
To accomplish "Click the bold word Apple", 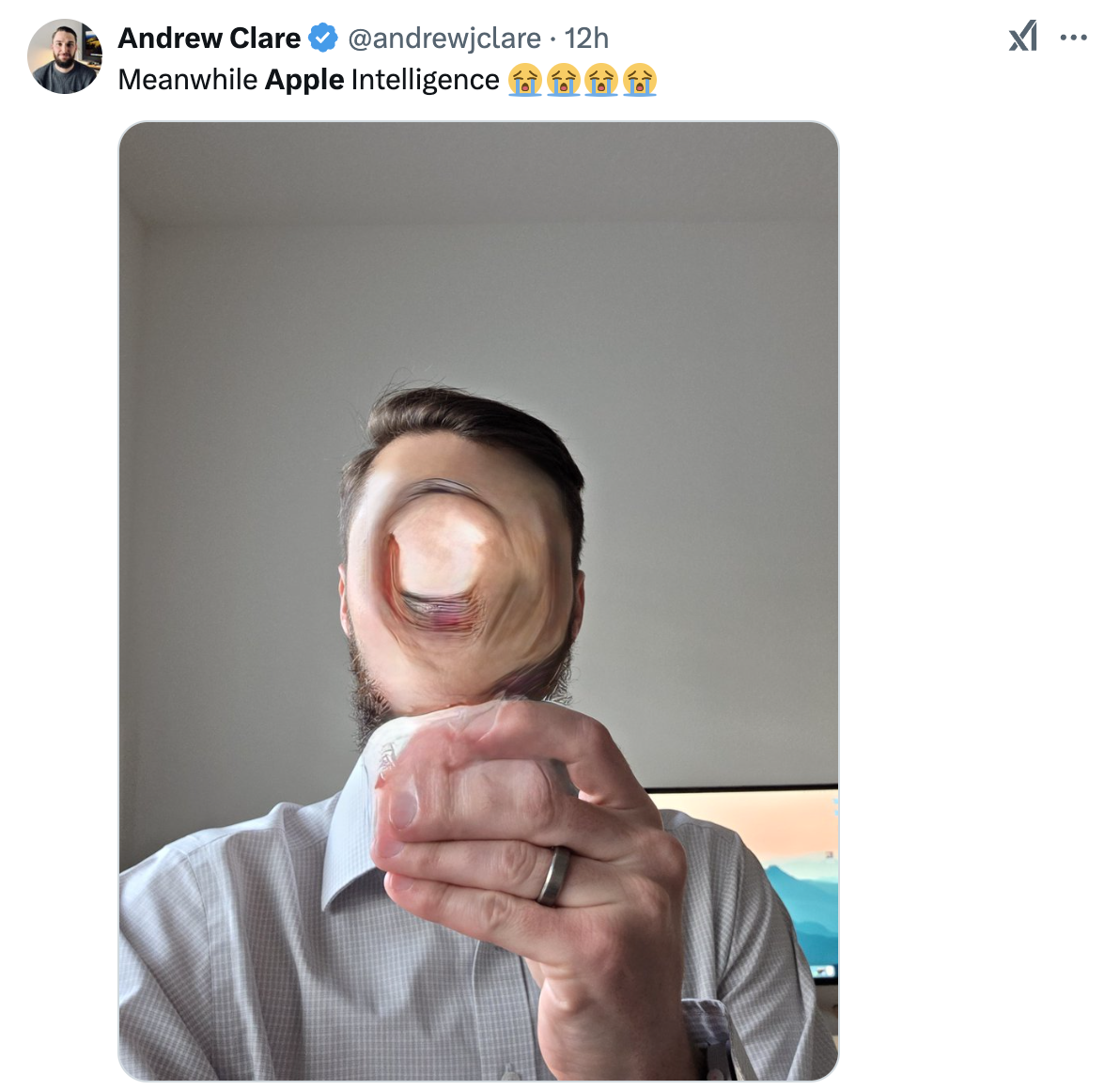I will coord(304,80).
